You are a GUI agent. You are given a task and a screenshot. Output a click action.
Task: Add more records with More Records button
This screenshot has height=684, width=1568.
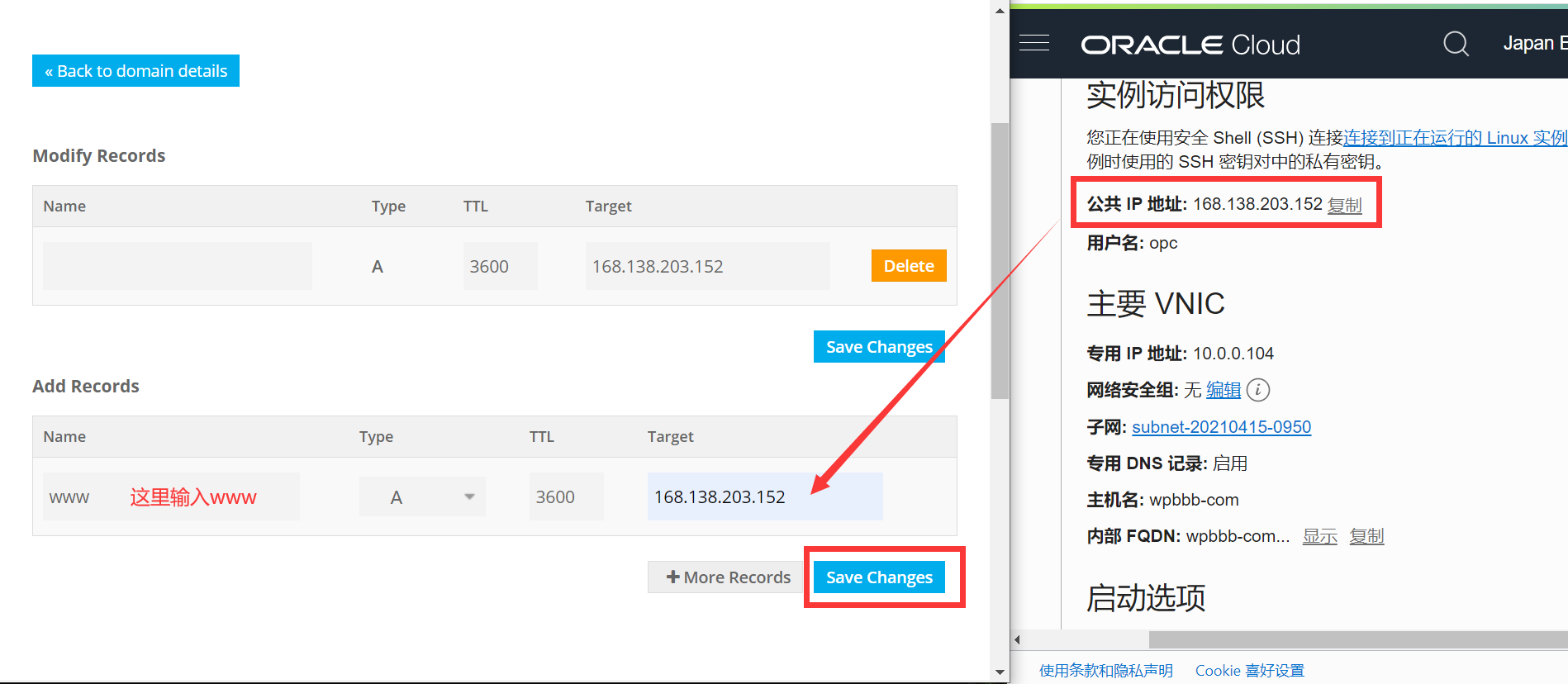click(x=728, y=577)
